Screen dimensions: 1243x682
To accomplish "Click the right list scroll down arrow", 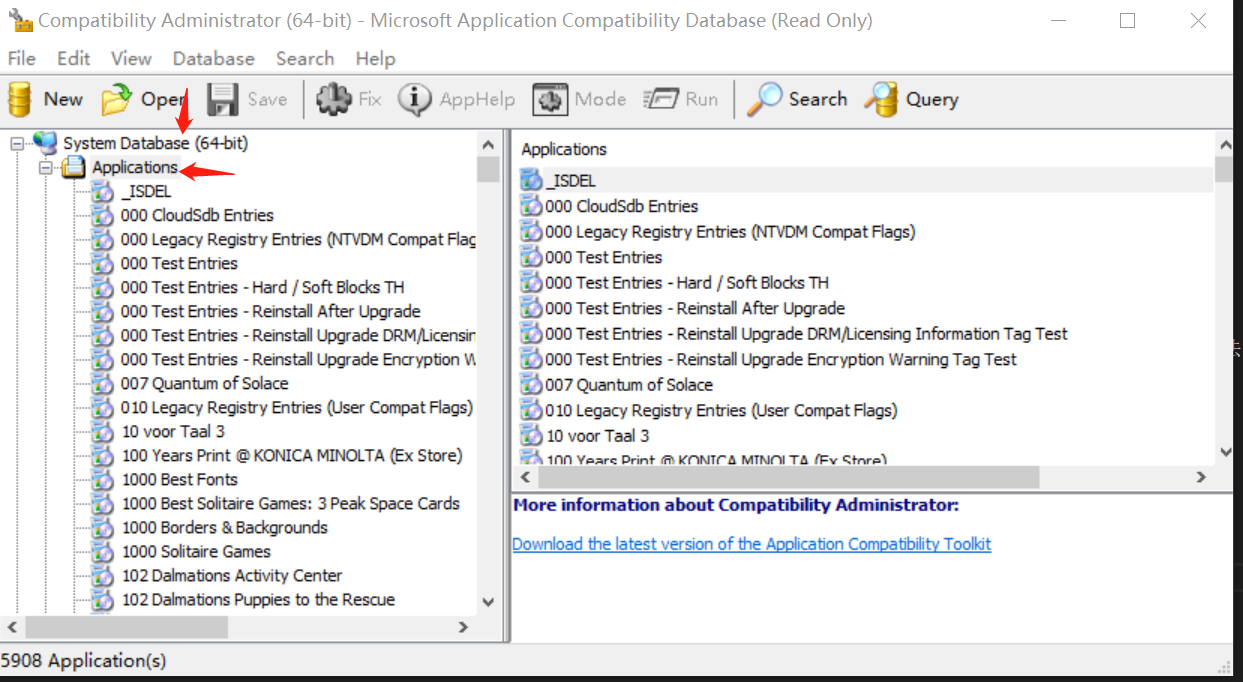I will [1226, 453].
